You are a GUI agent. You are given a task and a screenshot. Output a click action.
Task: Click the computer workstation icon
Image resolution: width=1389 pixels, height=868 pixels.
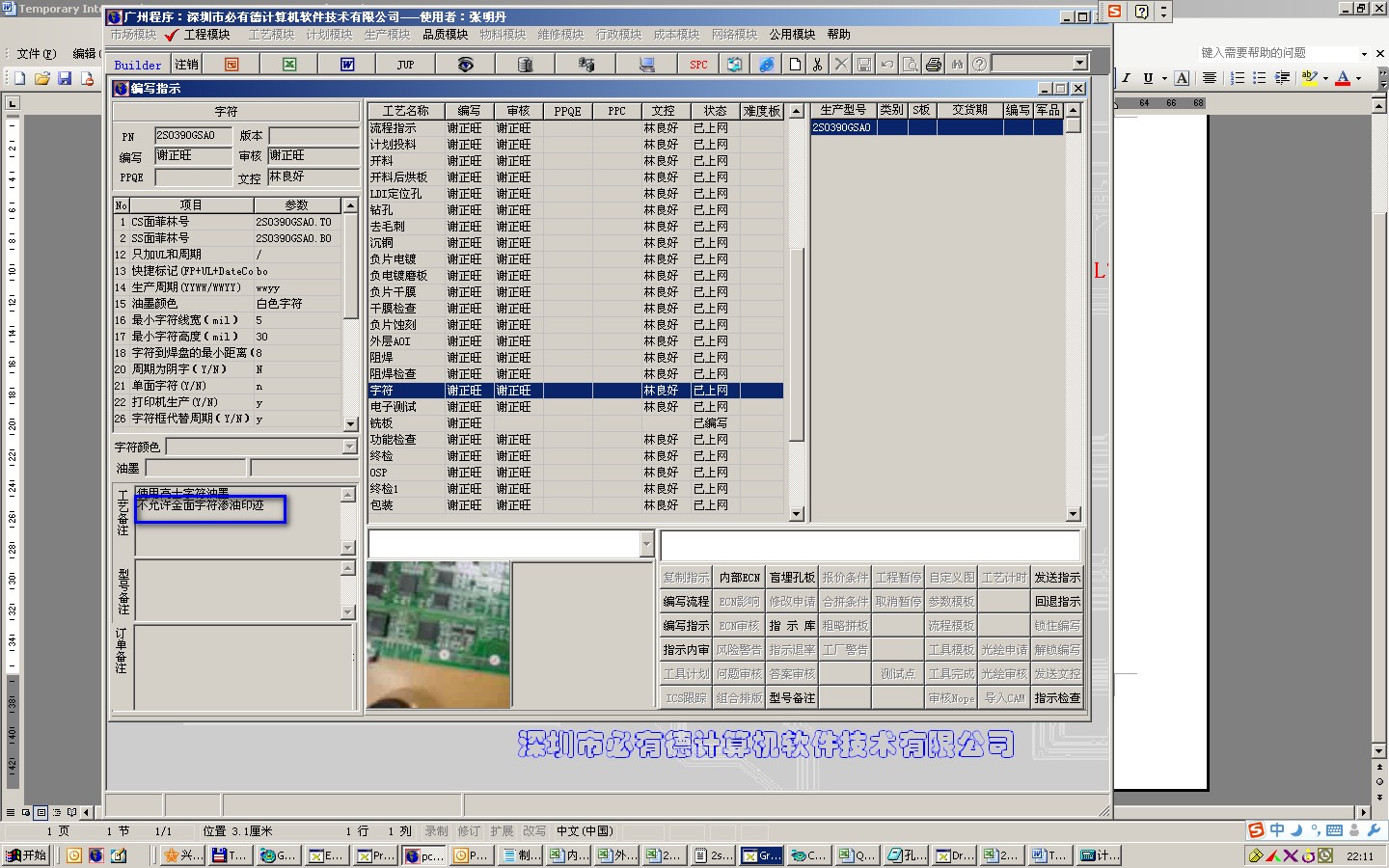tap(646, 65)
